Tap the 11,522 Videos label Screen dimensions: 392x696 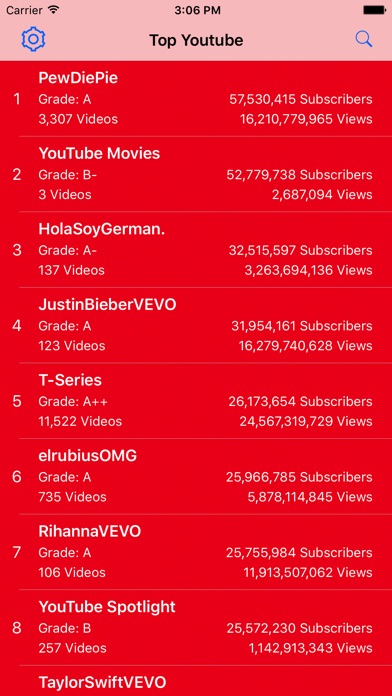80,421
